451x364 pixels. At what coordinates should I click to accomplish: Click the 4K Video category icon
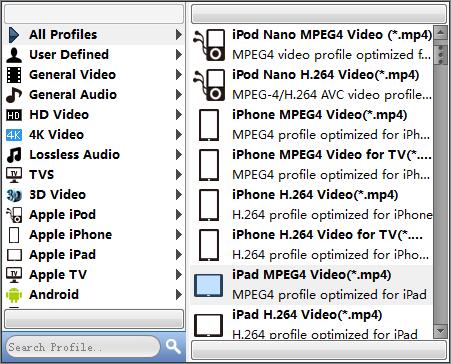pos(14,135)
